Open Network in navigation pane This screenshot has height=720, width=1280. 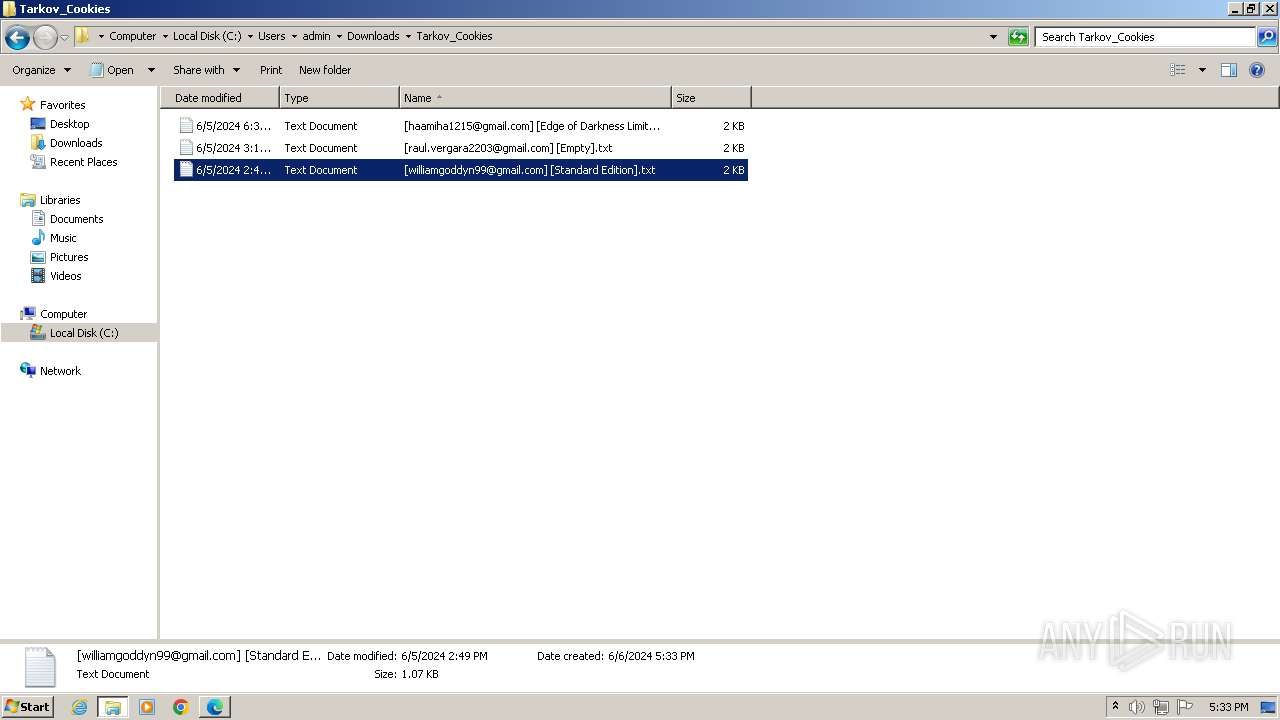[x=60, y=371]
